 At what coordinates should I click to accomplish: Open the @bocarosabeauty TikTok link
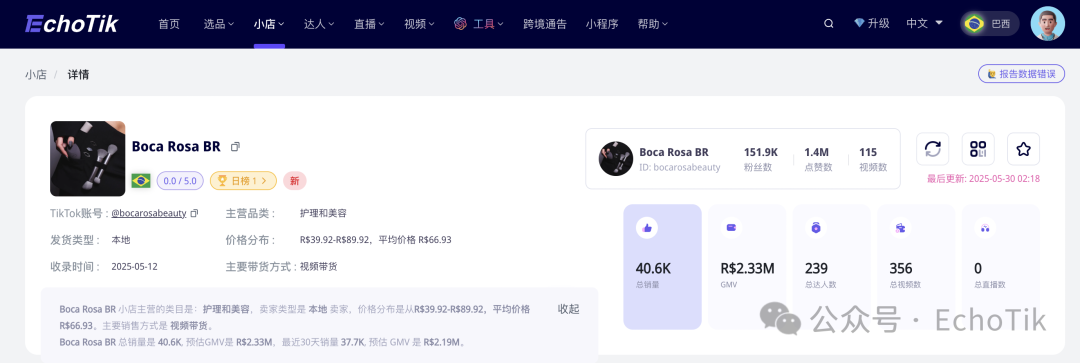pyautogui.click(x=149, y=214)
